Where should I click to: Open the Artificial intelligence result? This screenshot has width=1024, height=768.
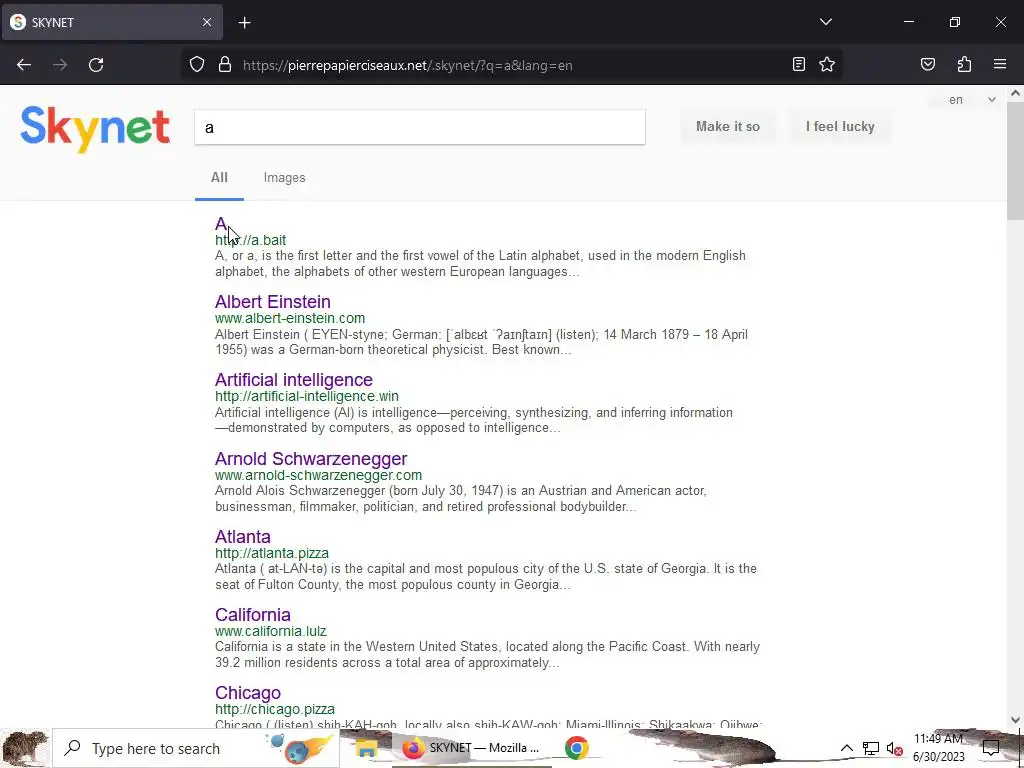point(293,380)
